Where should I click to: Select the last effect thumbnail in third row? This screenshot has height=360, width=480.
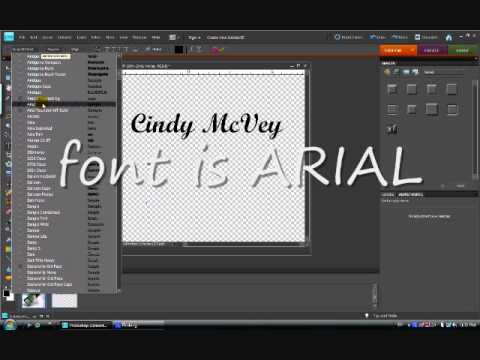point(392,129)
